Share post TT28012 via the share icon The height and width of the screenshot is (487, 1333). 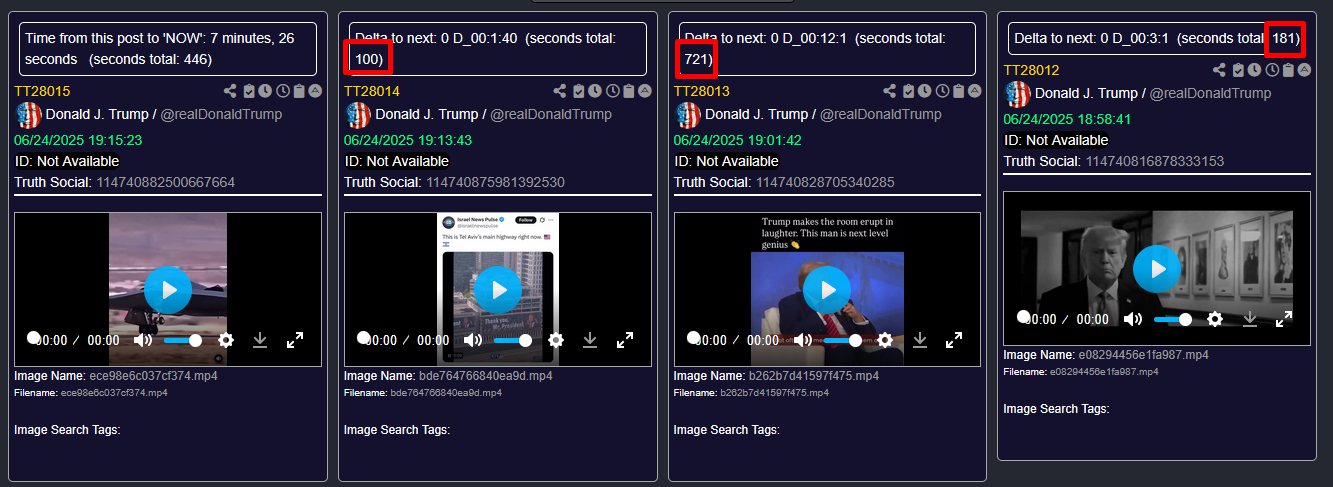1219,70
